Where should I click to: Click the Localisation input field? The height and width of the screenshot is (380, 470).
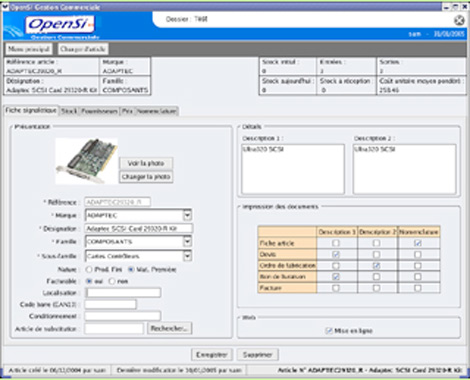click(123, 293)
